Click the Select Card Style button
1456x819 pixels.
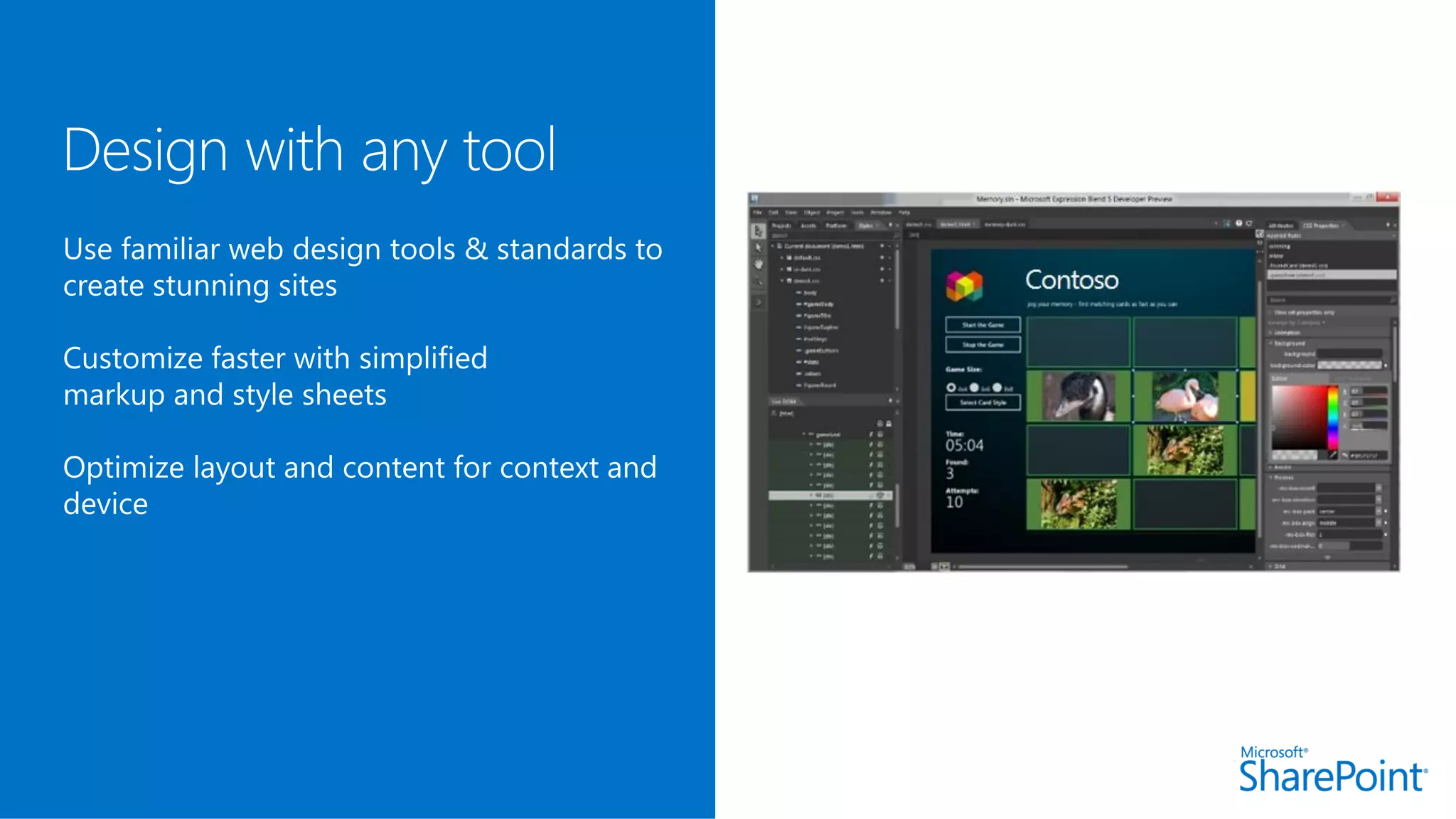pos(983,402)
